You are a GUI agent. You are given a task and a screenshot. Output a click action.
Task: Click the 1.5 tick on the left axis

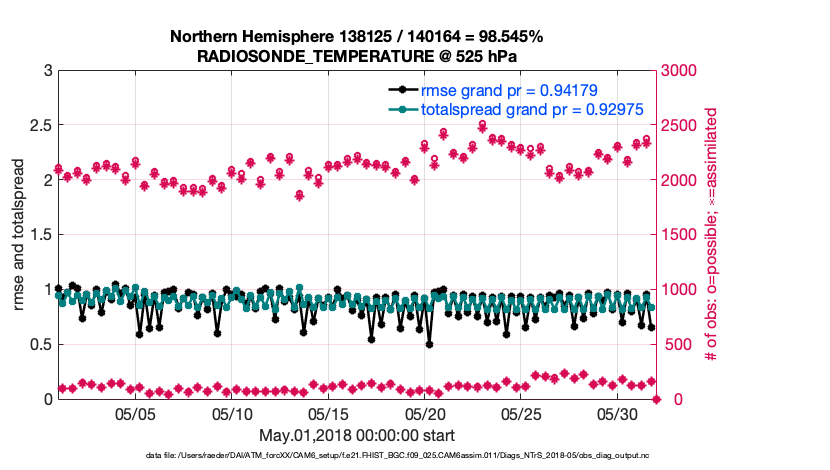[x=40, y=235]
